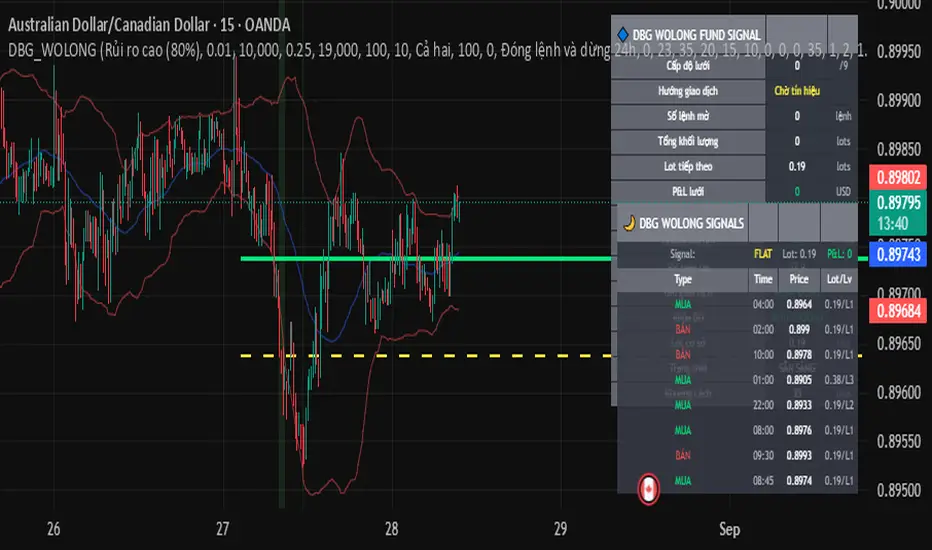The height and width of the screenshot is (550, 932).
Task: Click the blue diamond icon beside DBG WOLONG FUND SIGNAL
Action: 622,34
